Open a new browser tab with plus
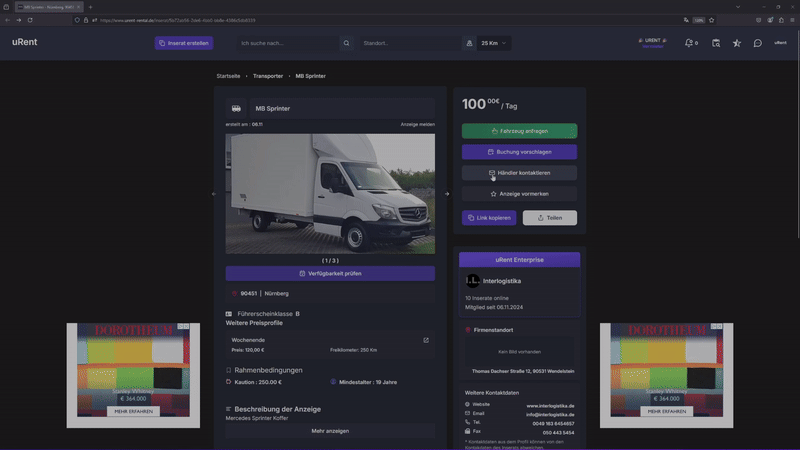800x450 pixels. 90,7
